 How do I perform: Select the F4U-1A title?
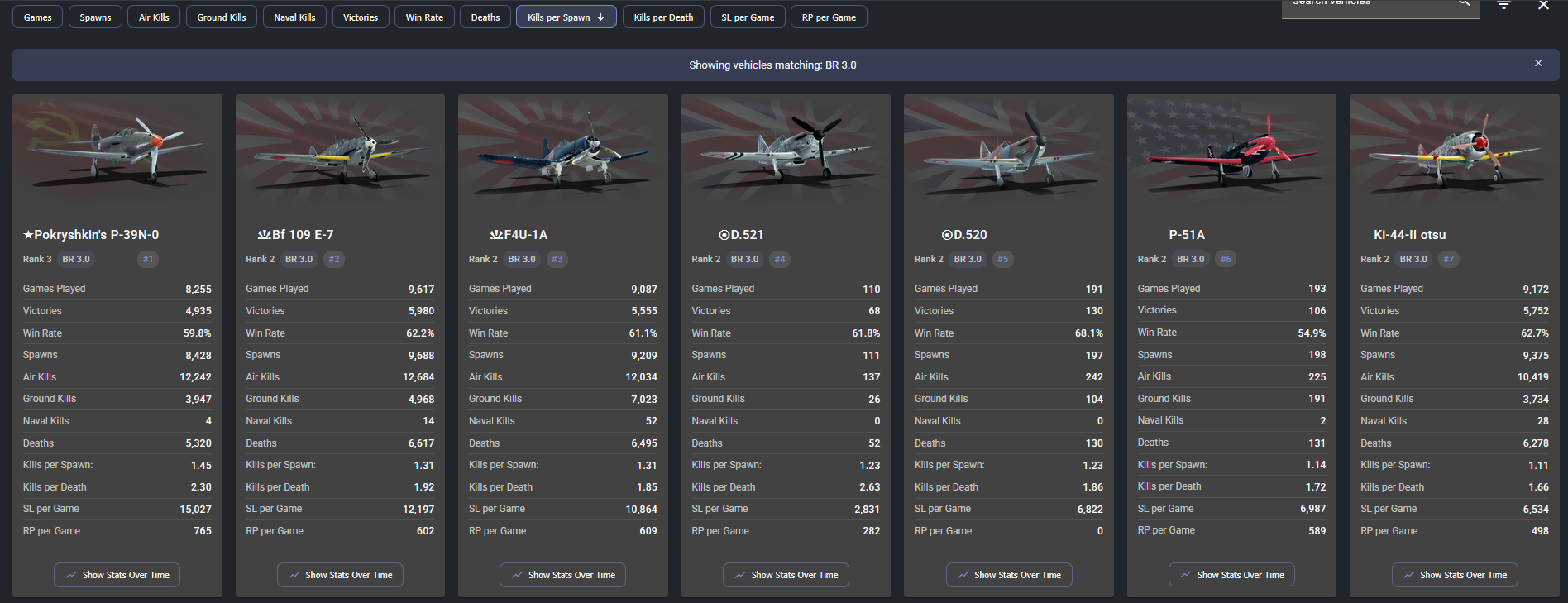click(519, 235)
